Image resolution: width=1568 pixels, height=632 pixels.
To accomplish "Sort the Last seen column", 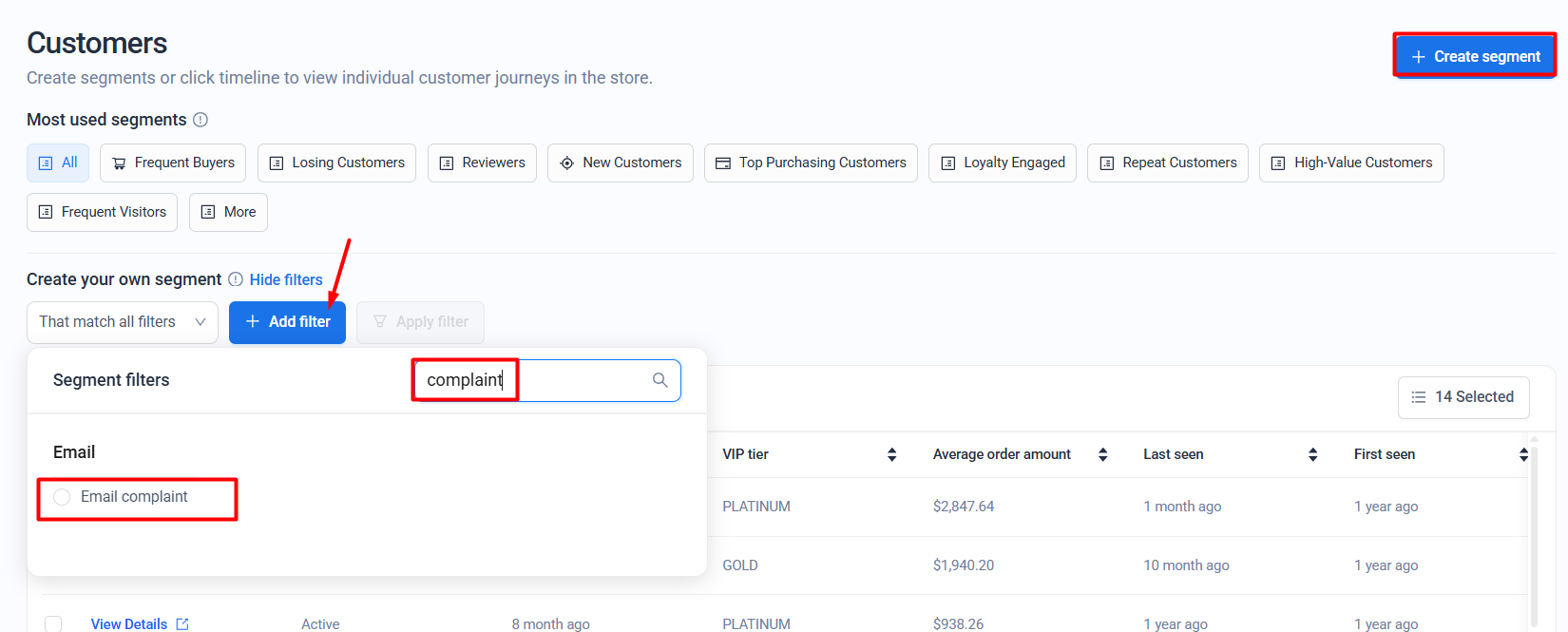I will [x=1312, y=454].
